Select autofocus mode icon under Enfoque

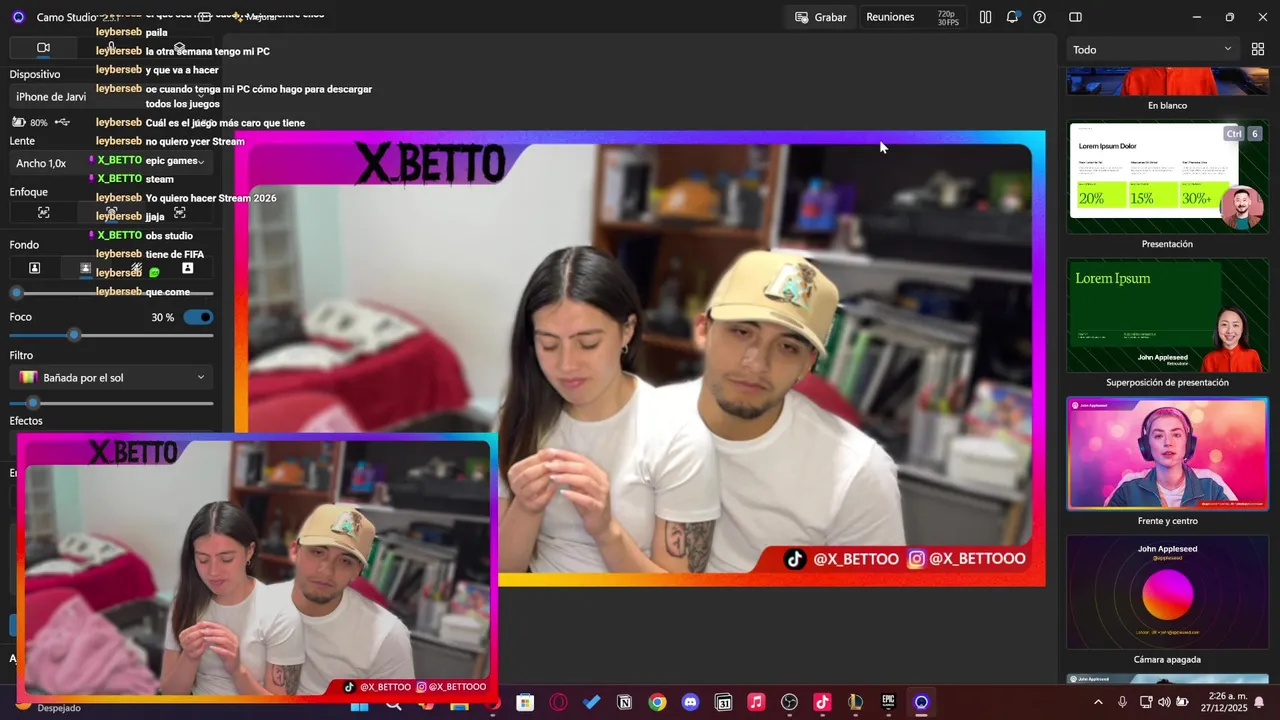pos(43,212)
